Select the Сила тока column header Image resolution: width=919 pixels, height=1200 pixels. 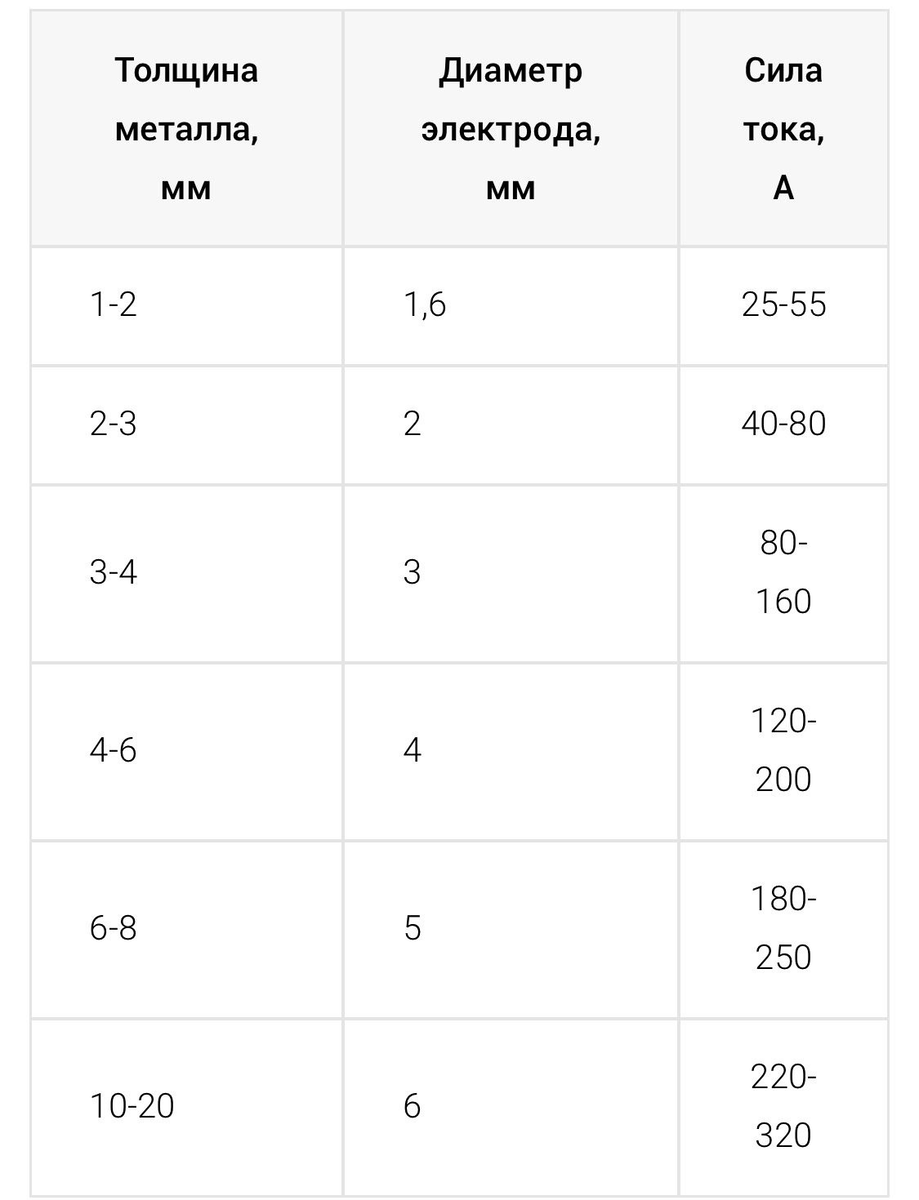click(783, 129)
